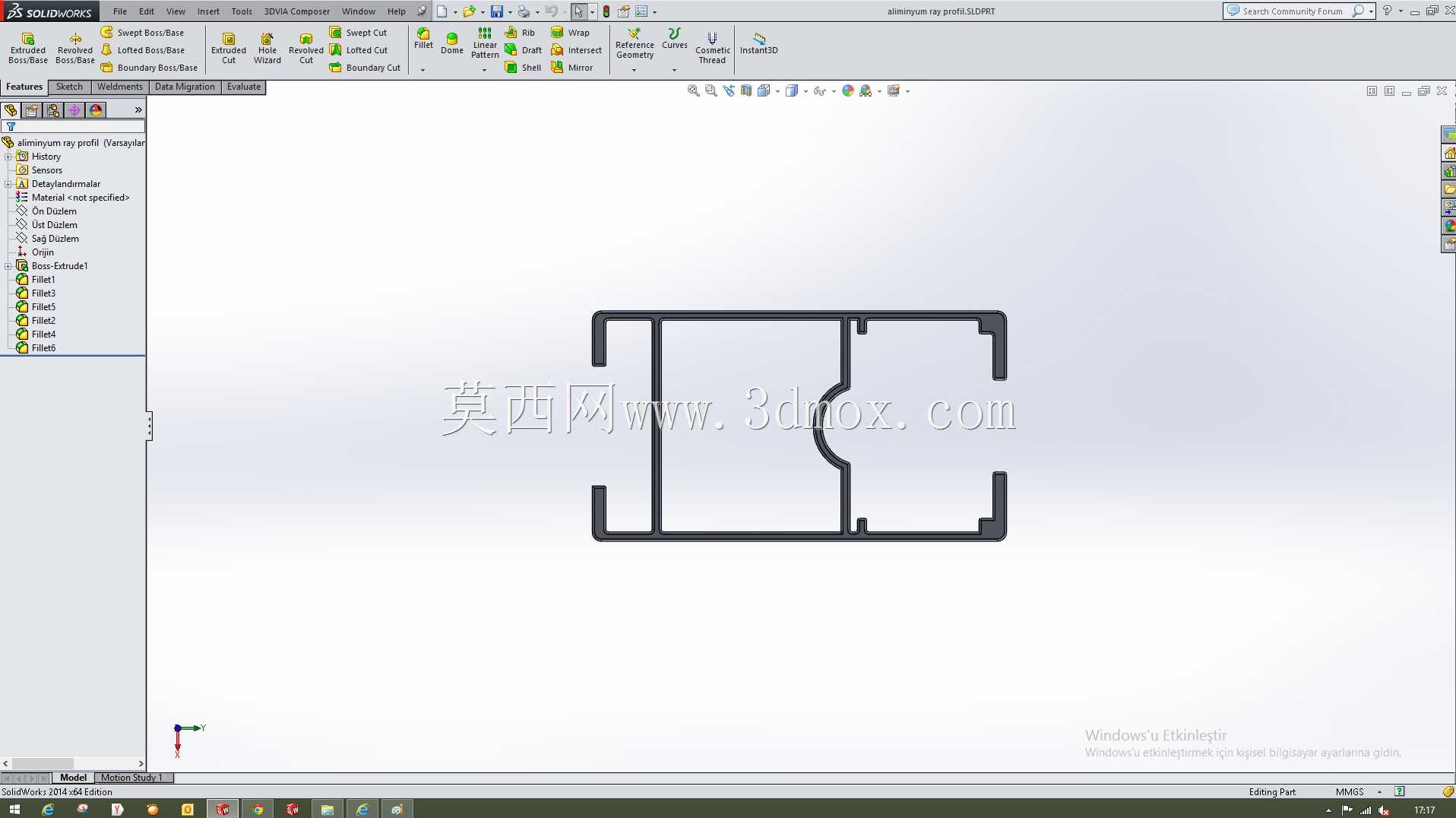Open Reference Geometry tools
This screenshot has width=1456, height=818.
635,43
